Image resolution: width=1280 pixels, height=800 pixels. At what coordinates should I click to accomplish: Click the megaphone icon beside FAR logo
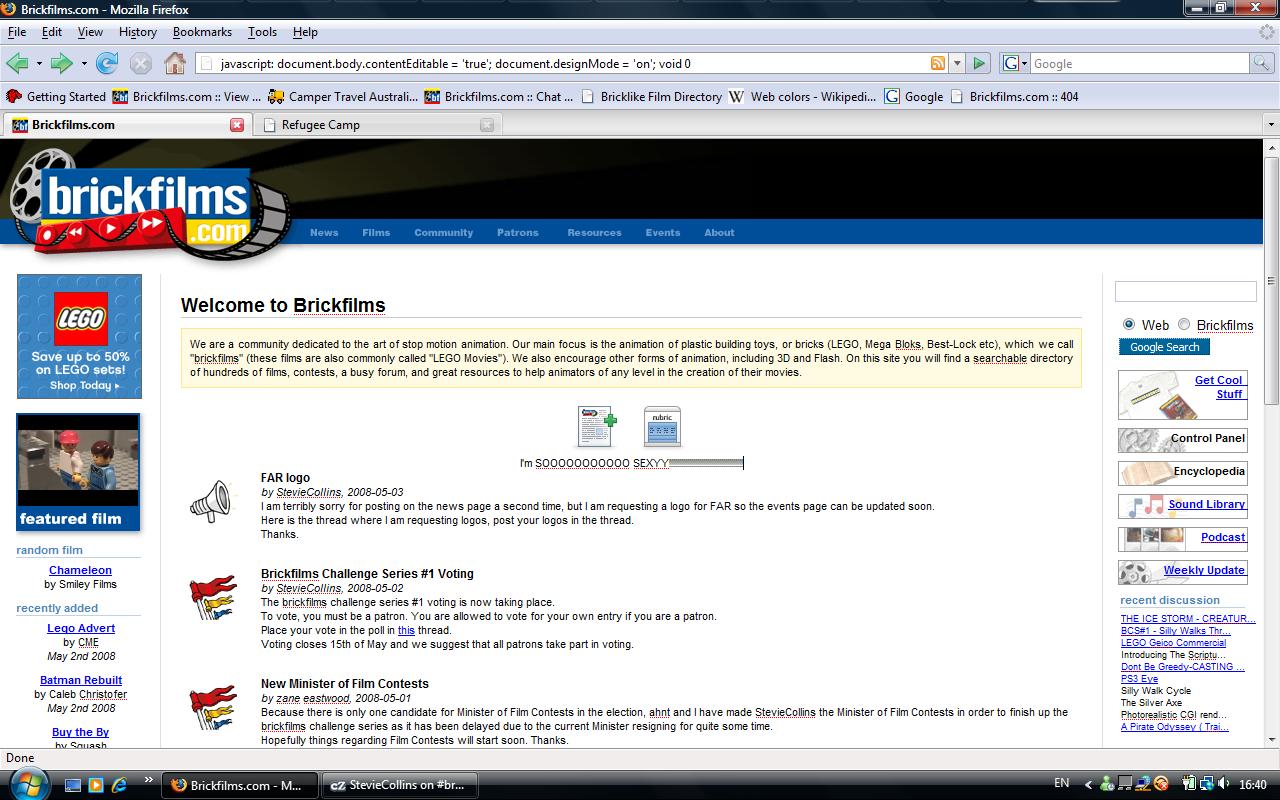tap(211, 501)
